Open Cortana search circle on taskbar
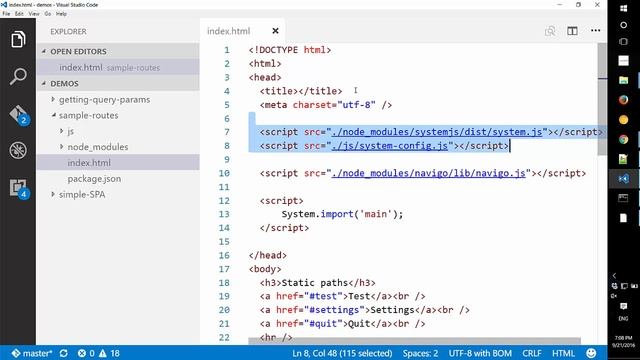Screen dimensions: 640x360 click(623, 25)
